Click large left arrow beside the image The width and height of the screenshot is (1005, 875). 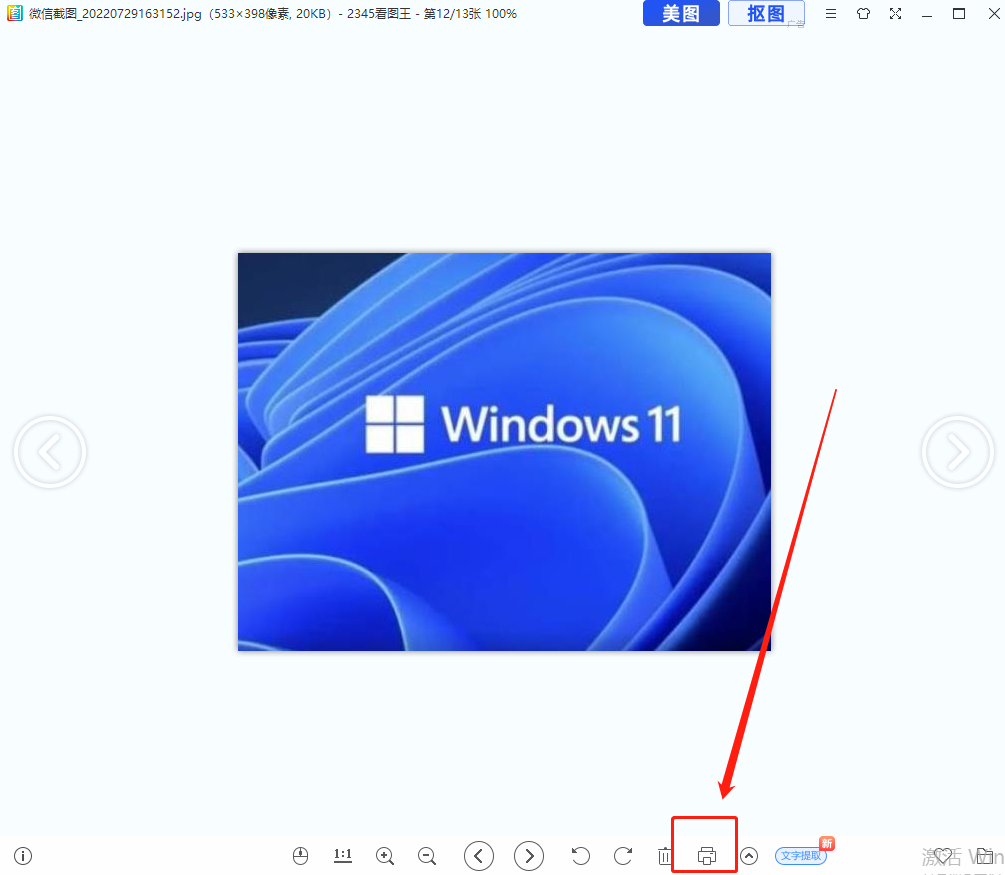point(50,453)
